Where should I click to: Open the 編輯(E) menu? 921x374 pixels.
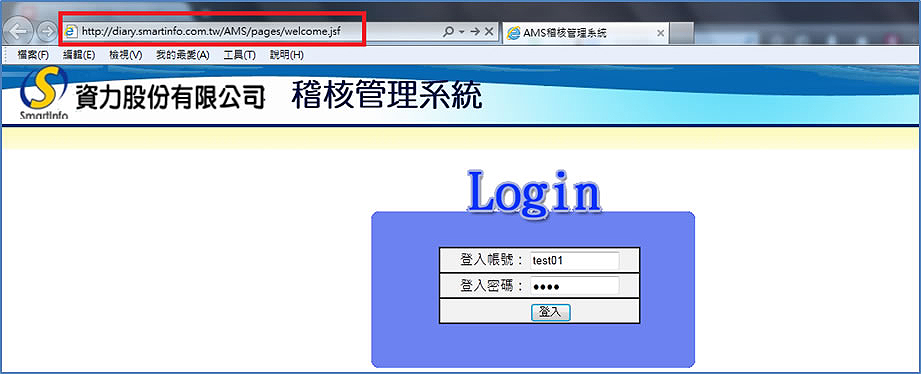(x=79, y=55)
